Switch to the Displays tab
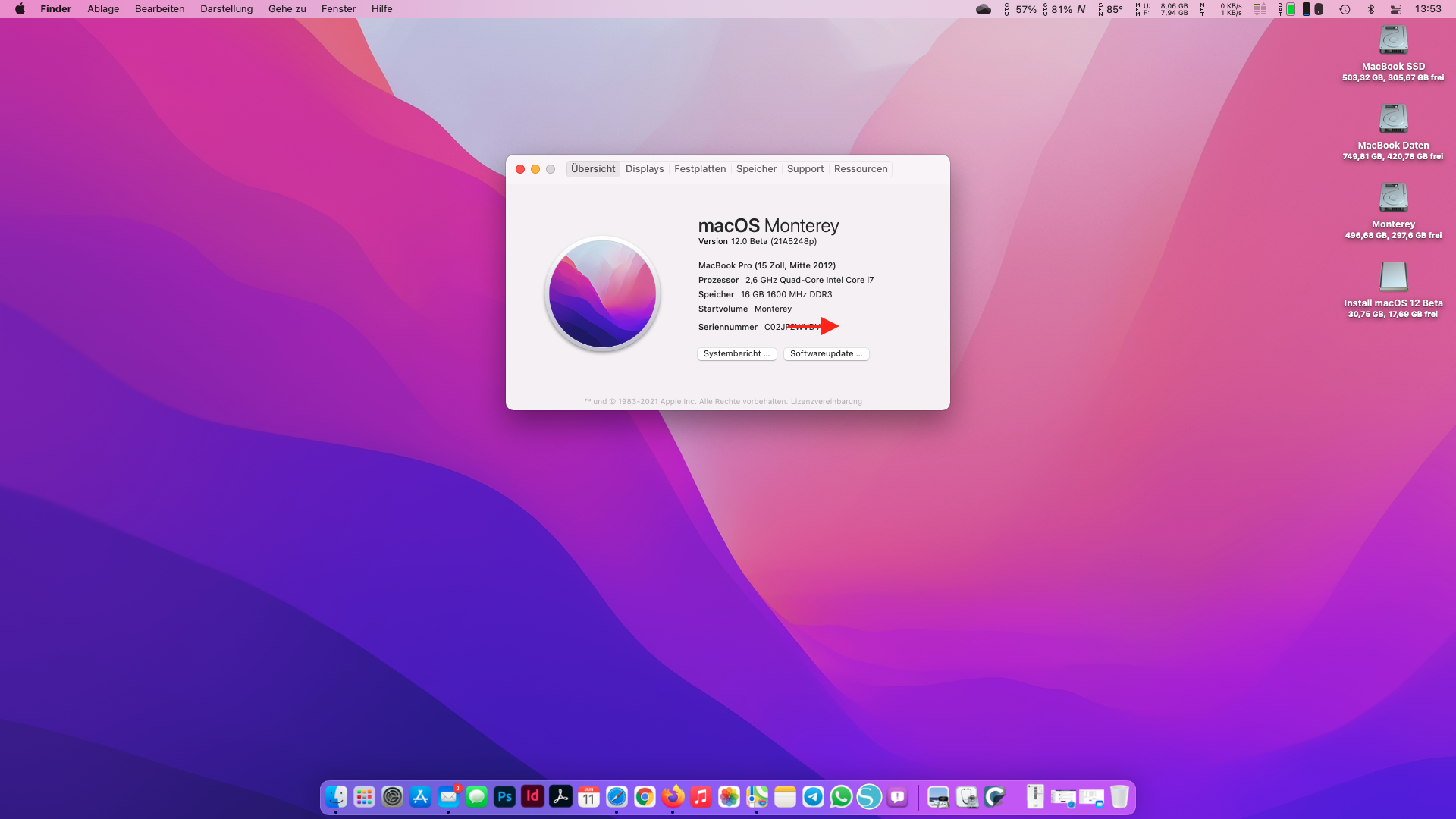The height and width of the screenshot is (819, 1456). pos(645,169)
